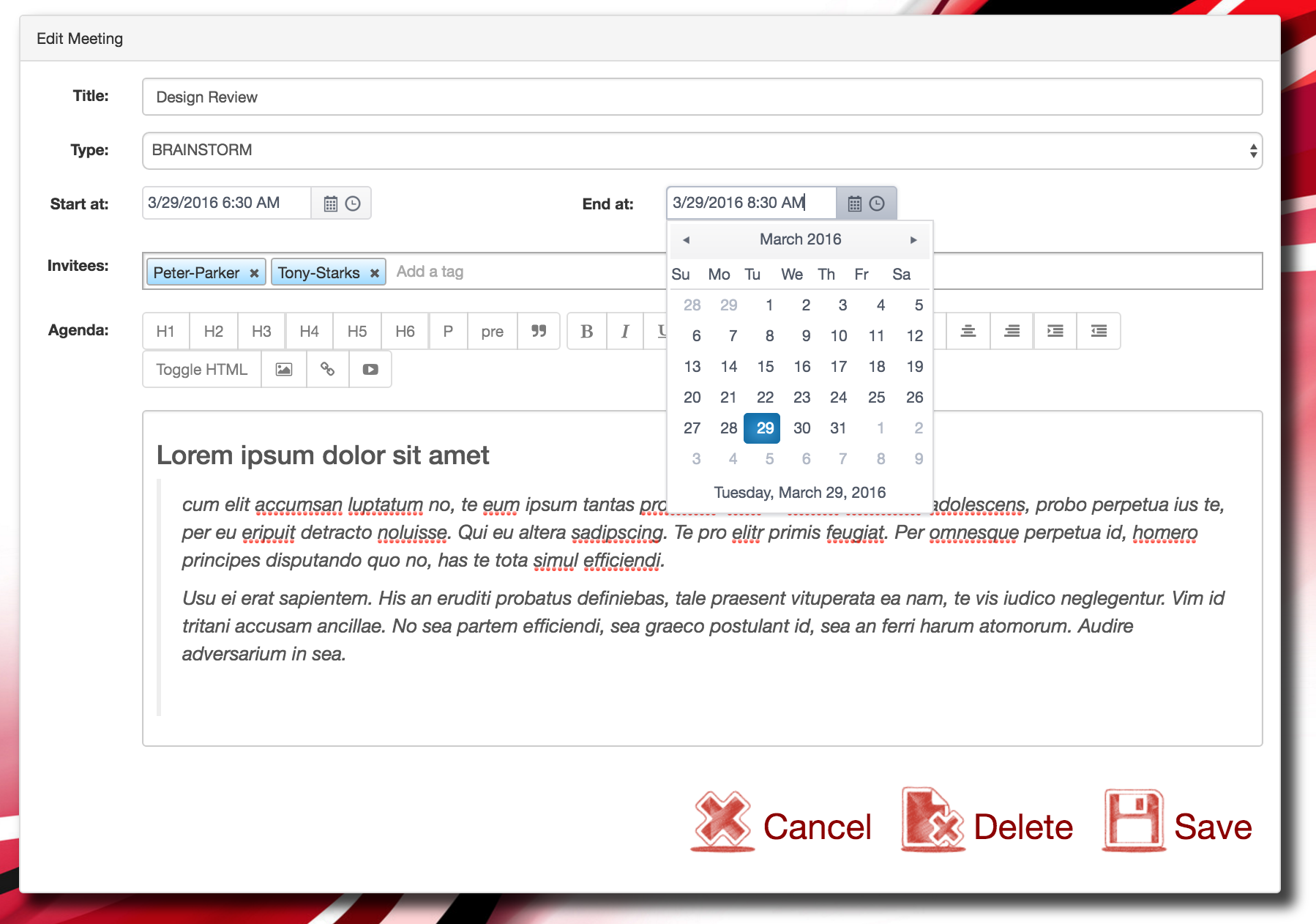The height and width of the screenshot is (924, 1316).
Task: Click the Usu ei erat sapientem paragraph
Action: pos(703,626)
